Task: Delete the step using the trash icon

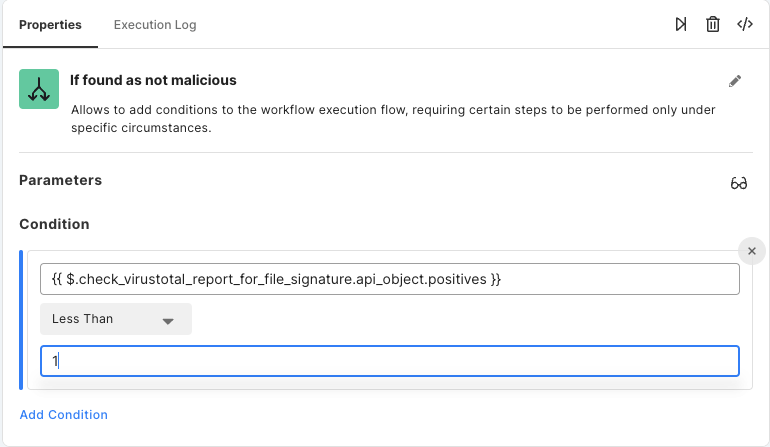Action: pyautogui.click(x=713, y=24)
